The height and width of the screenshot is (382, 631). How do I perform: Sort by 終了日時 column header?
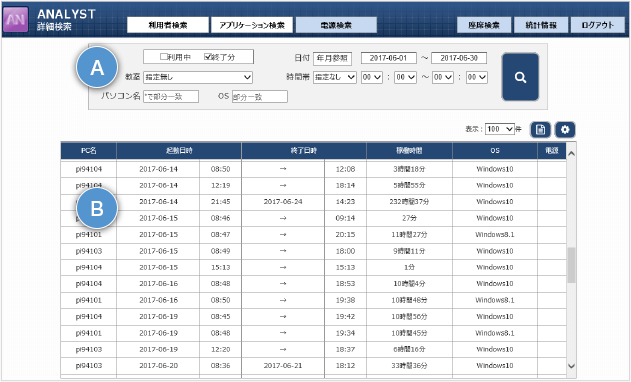coord(304,151)
